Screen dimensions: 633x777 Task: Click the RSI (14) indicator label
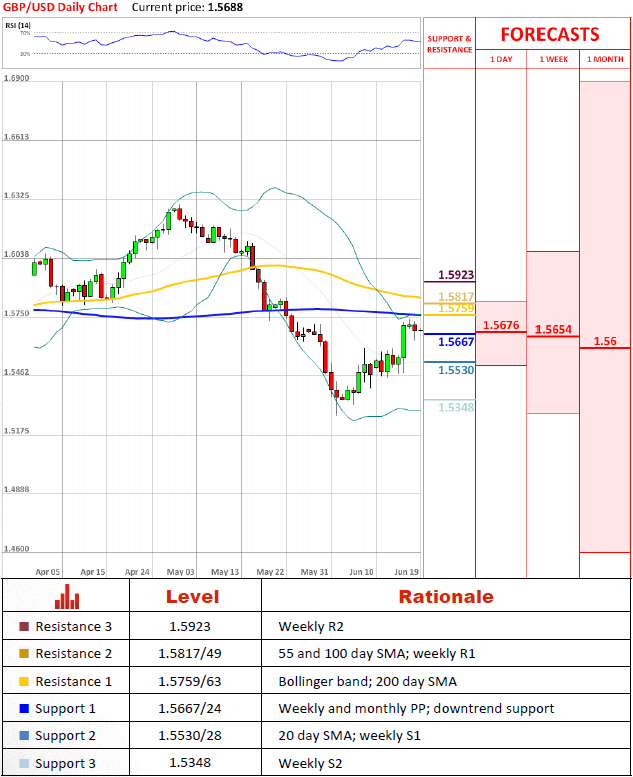coord(18,25)
